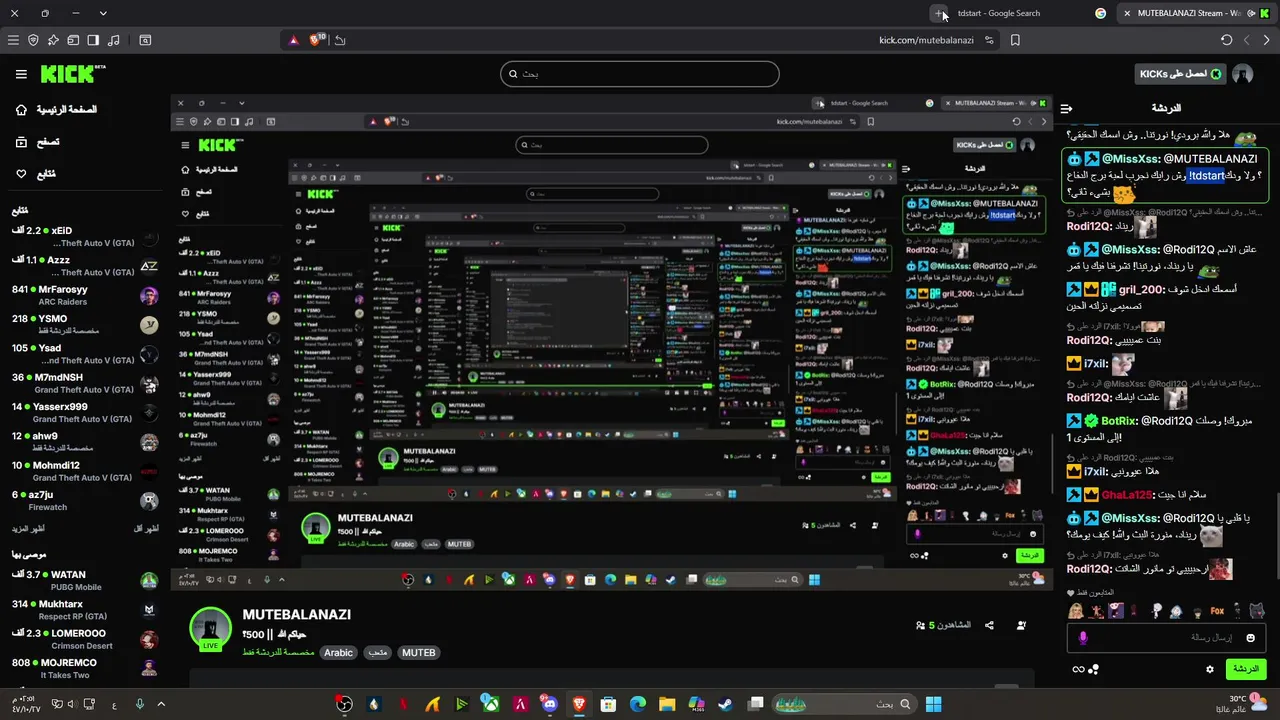Focus the Kick search field
Image resolution: width=1280 pixels, height=720 pixels.
pos(640,74)
